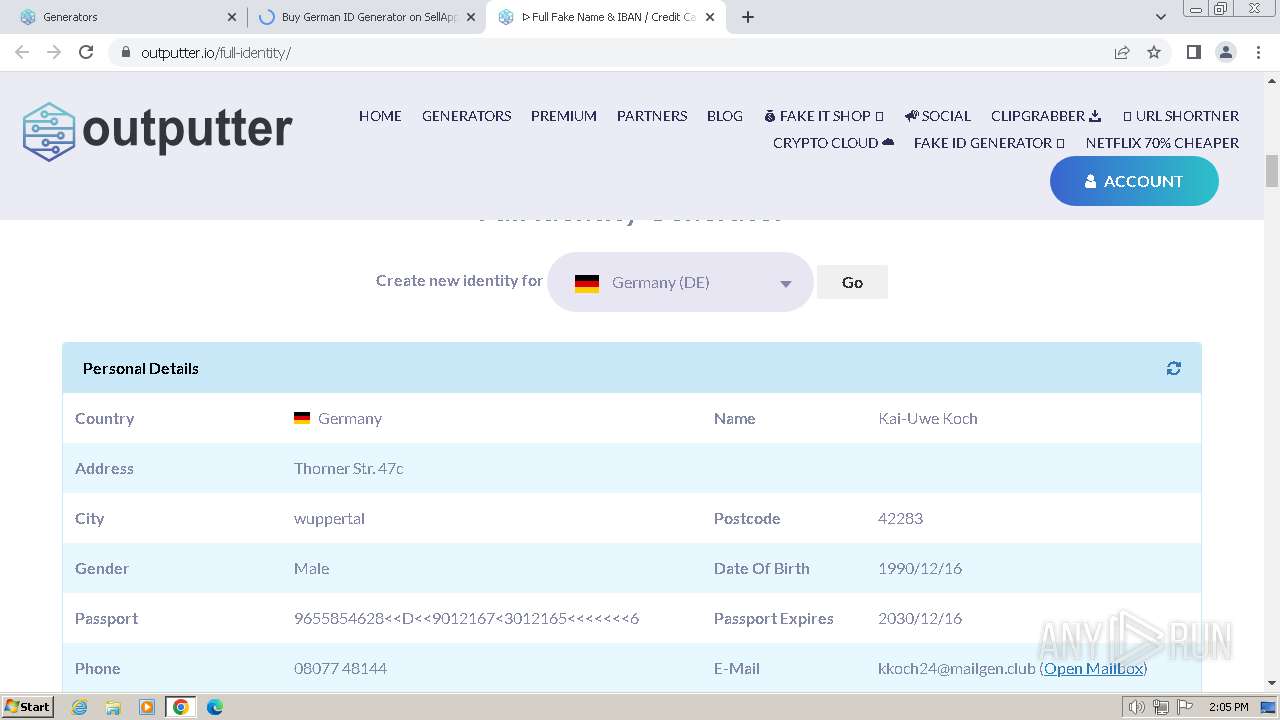Open the PARTNERS menu item
This screenshot has height=720, width=1280.
(x=652, y=116)
